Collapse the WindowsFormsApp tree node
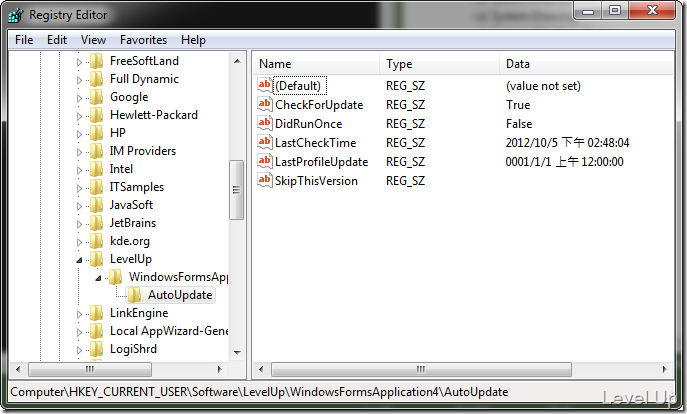Viewport: 687px width, 414px height. [99, 278]
